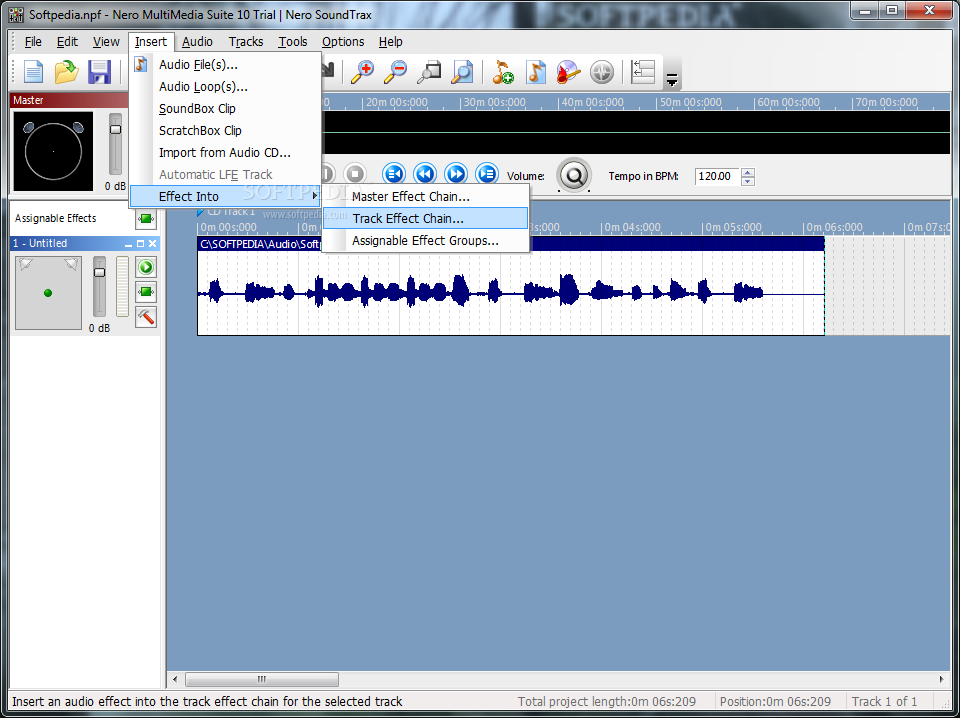This screenshot has width=960, height=718.
Task: Click the Master surround panner circle
Action: point(53,151)
